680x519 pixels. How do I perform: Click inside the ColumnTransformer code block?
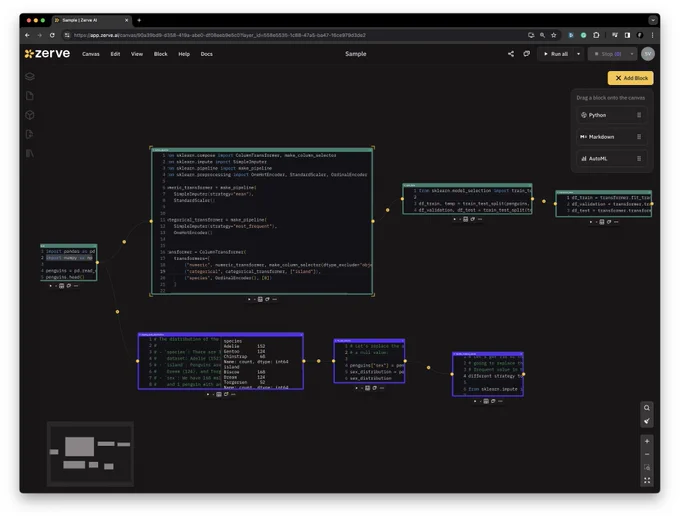(x=262, y=222)
